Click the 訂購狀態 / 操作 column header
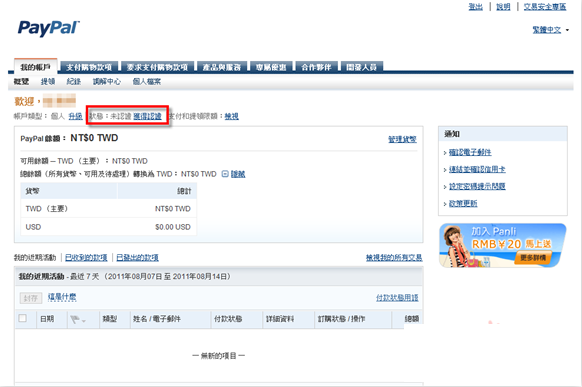Viewport: 582px width, 387px height. pyautogui.click(x=341, y=319)
